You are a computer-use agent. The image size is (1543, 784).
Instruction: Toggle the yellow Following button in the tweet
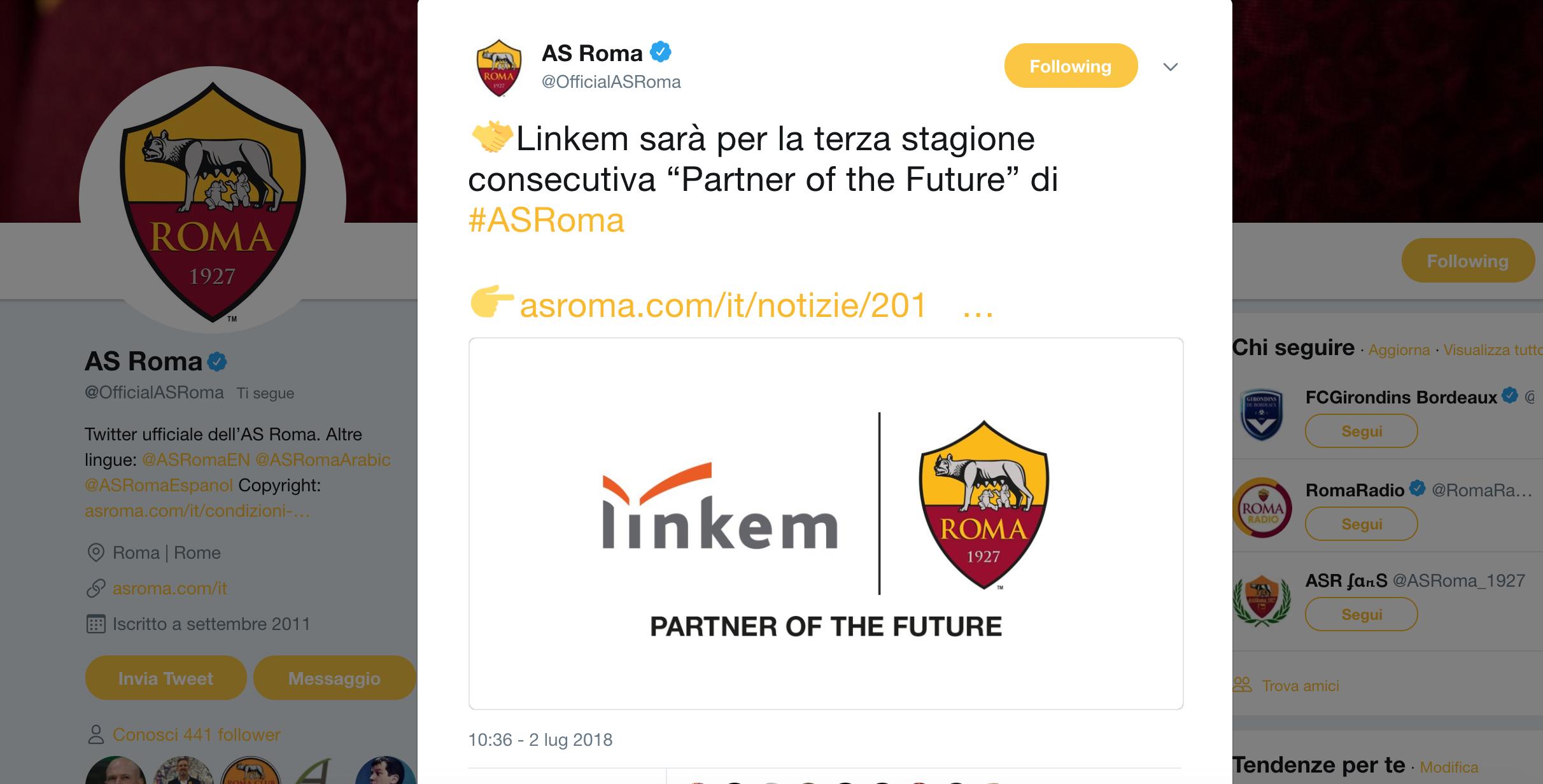(1071, 66)
